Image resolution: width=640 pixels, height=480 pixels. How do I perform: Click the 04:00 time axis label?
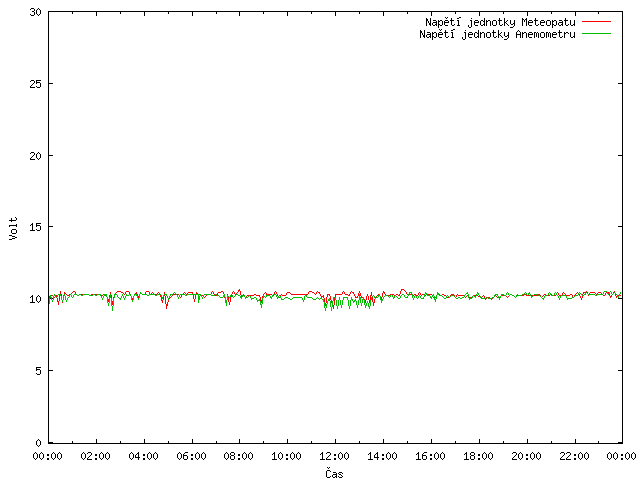point(143,456)
